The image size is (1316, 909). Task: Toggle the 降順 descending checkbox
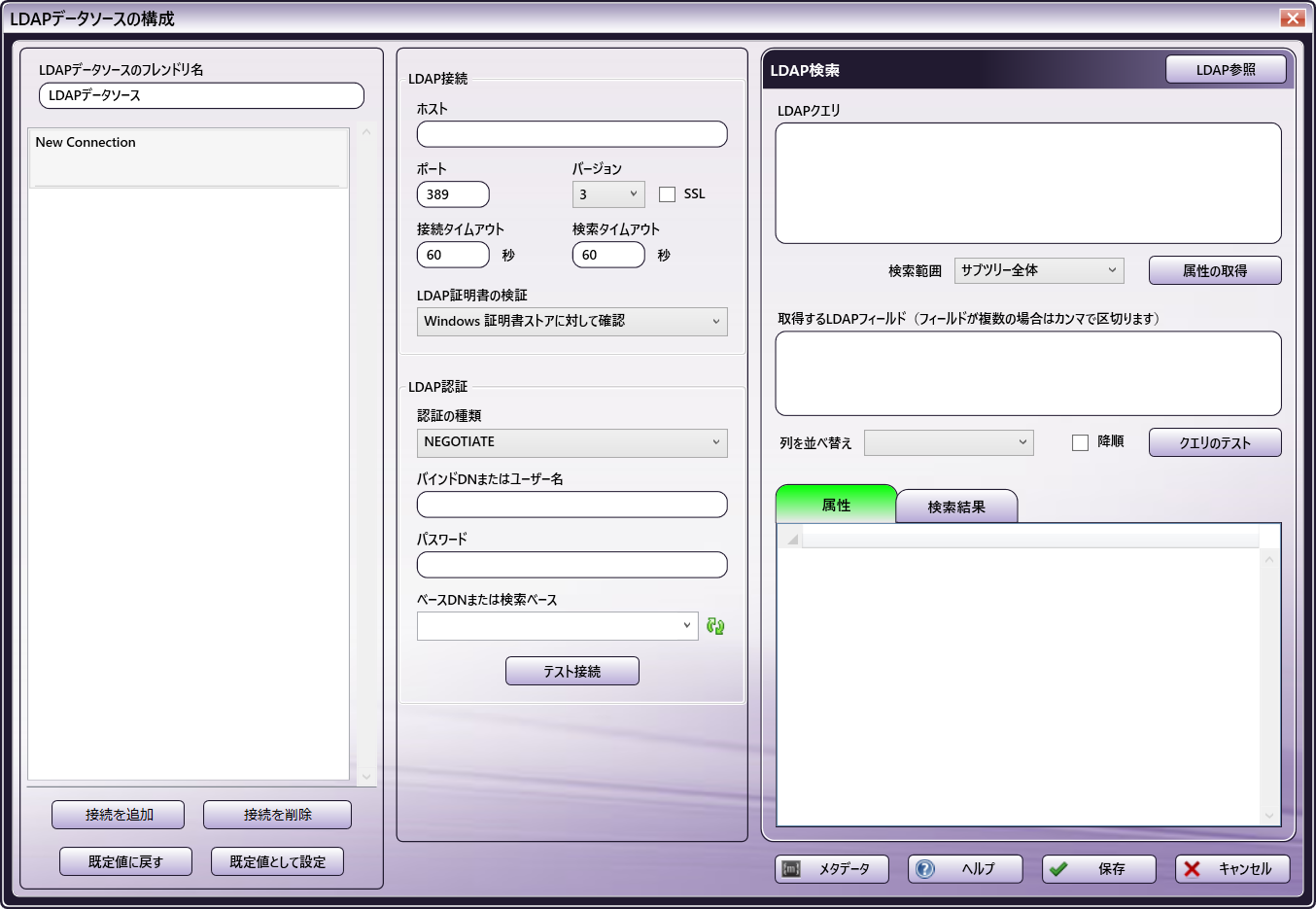1080,442
